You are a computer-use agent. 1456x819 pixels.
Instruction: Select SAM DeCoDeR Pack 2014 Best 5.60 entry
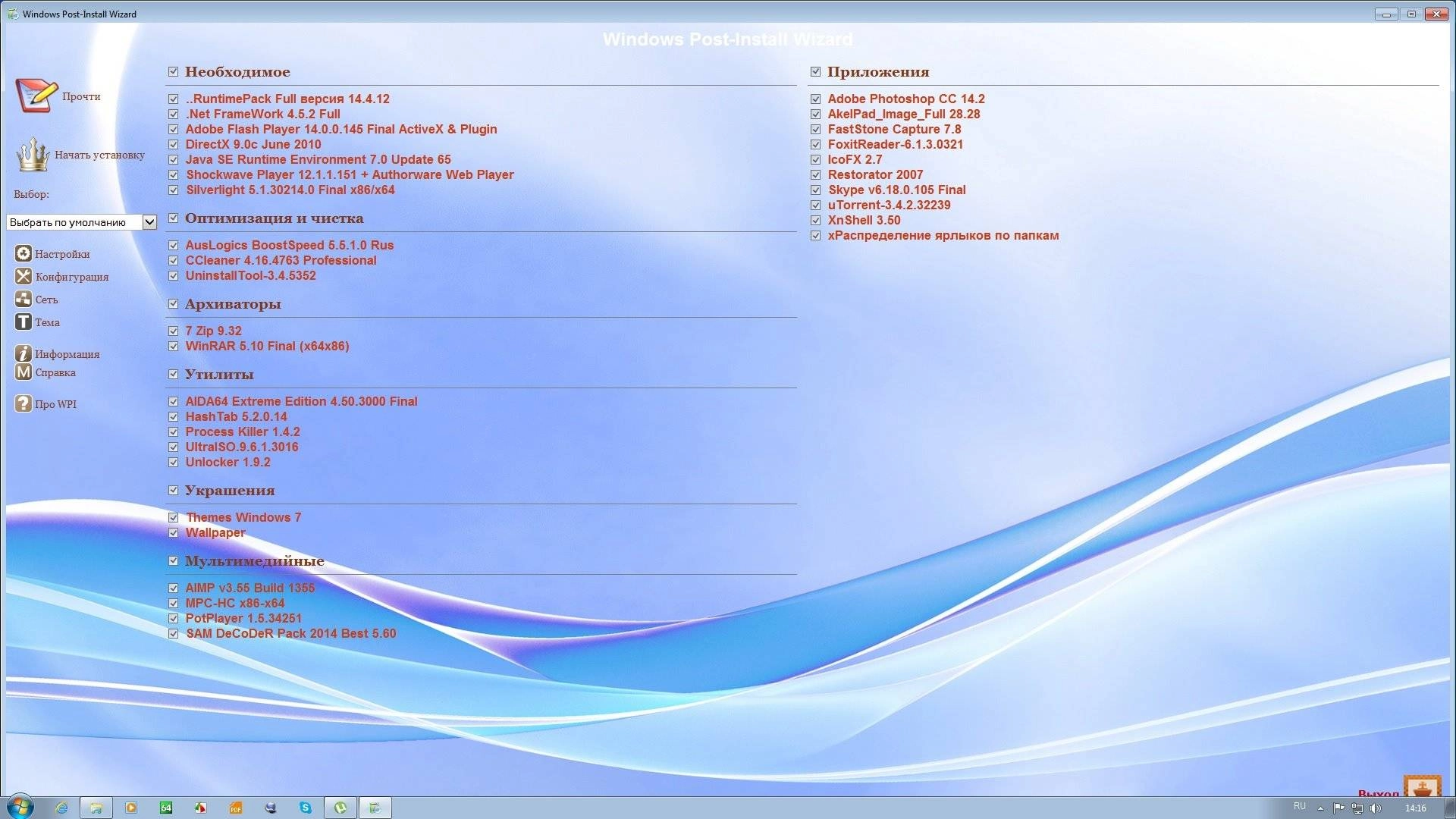(291, 633)
